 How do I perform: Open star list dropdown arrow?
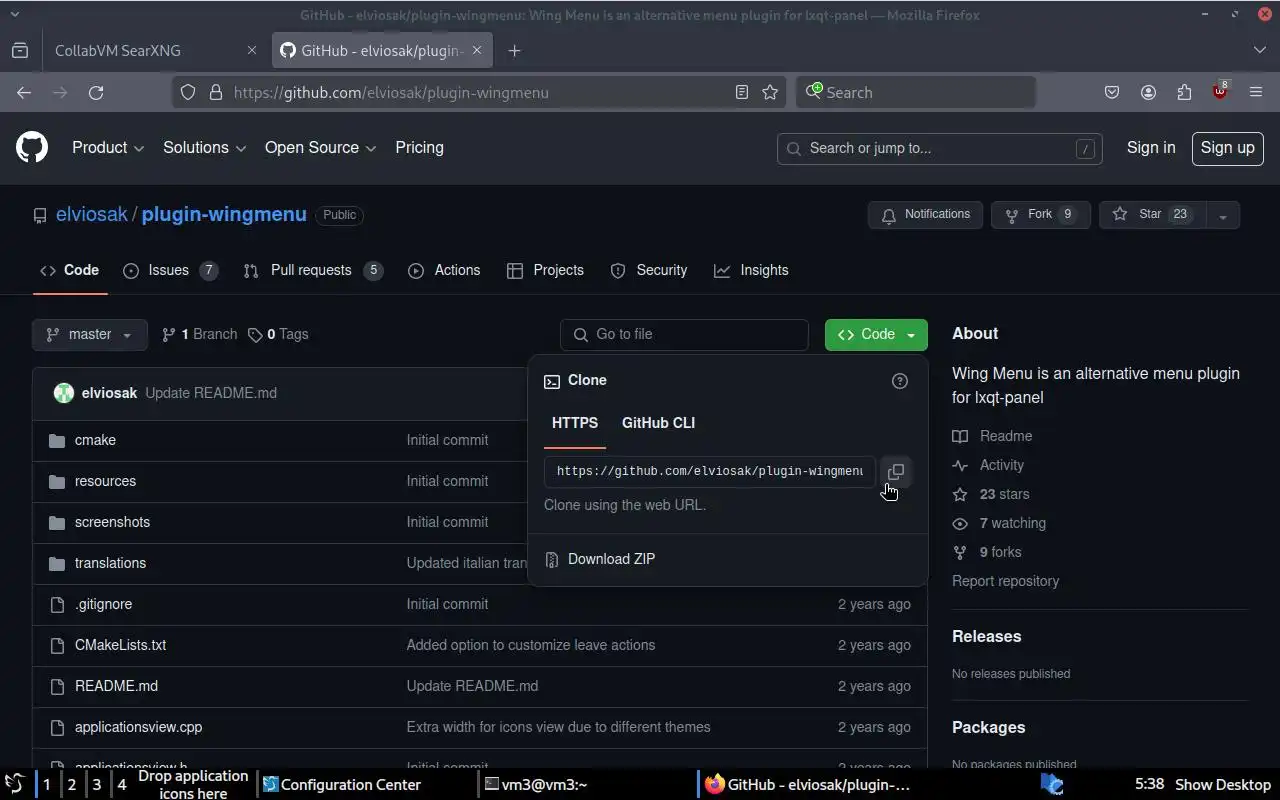[1222, 215]
